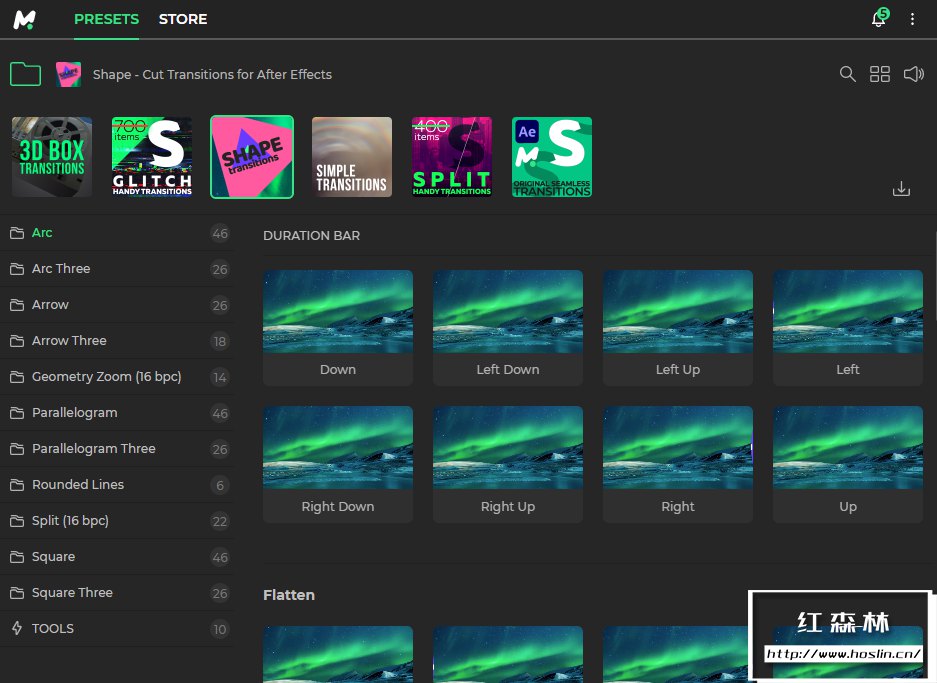The image size is (937, 683).
Task: Select the 3D Box Transitions pack
Action: [52, 157]
